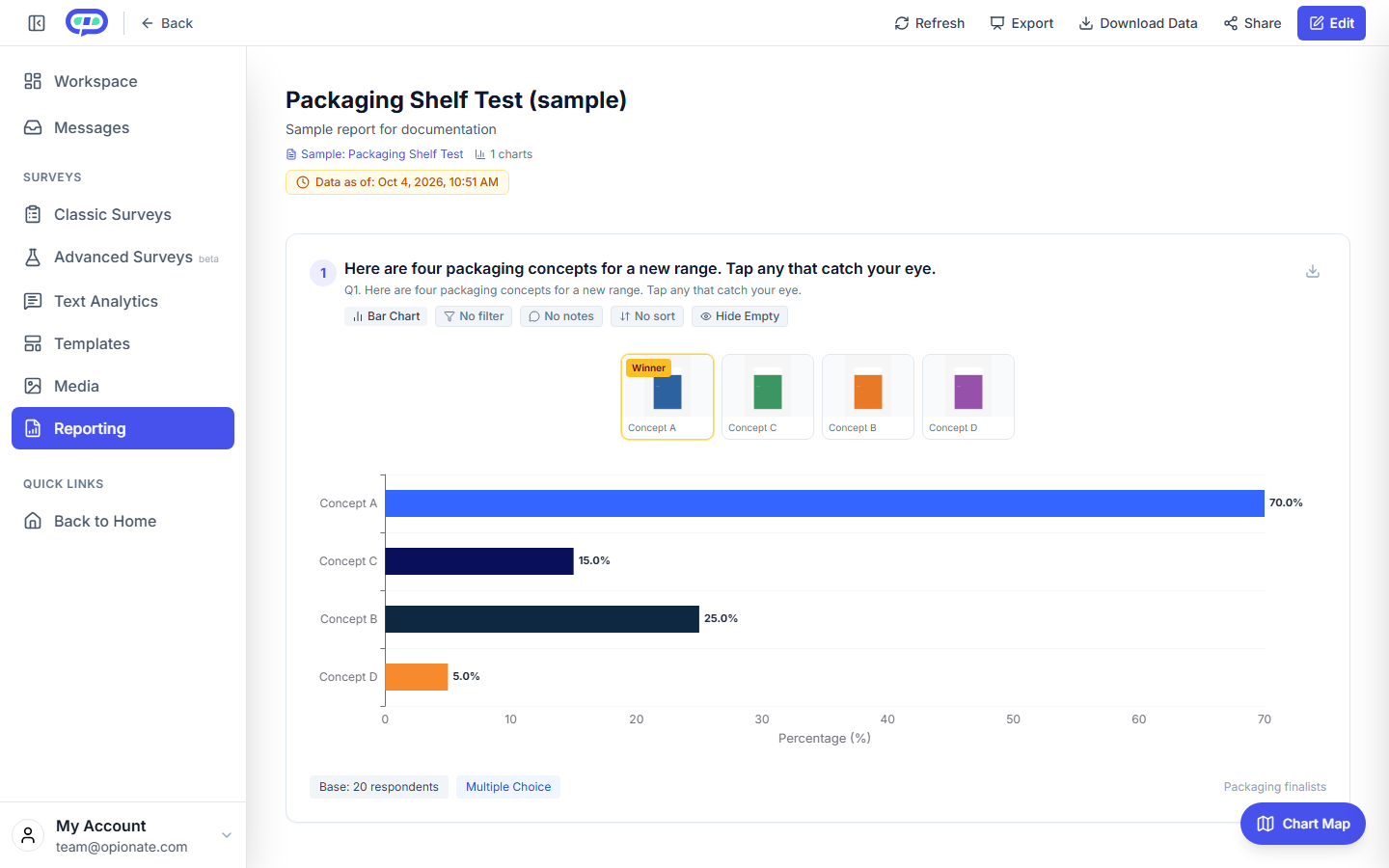Click Base: 20 respondents label

tap(379, 787)
